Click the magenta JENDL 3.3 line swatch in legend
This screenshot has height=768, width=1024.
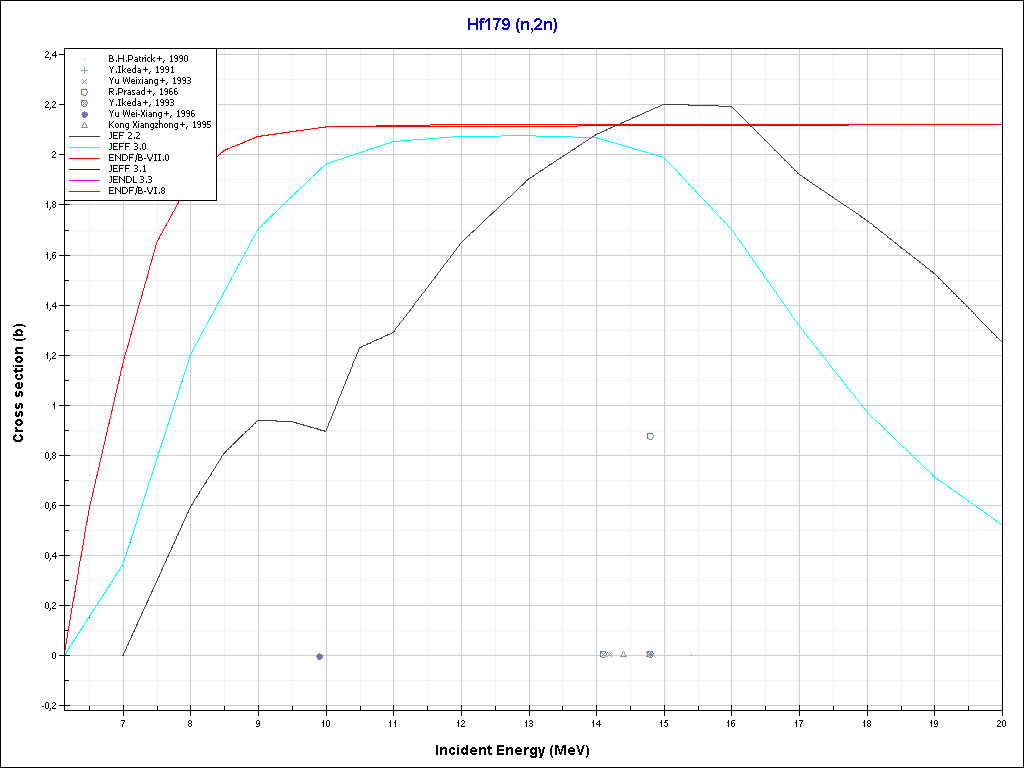[x=85, y=180]
